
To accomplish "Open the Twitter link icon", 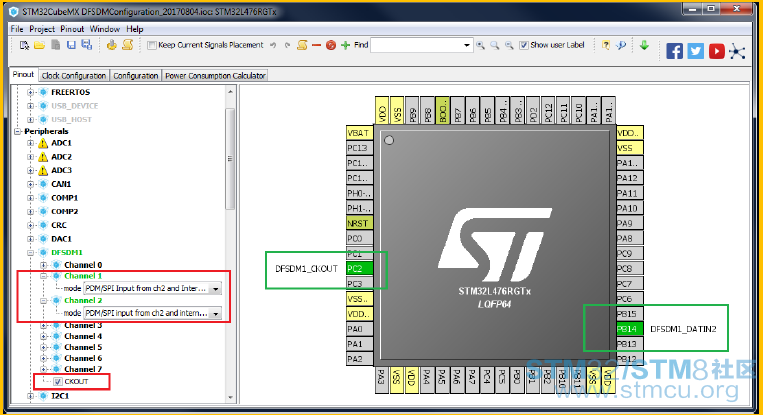I will click(x=695, y=51).
